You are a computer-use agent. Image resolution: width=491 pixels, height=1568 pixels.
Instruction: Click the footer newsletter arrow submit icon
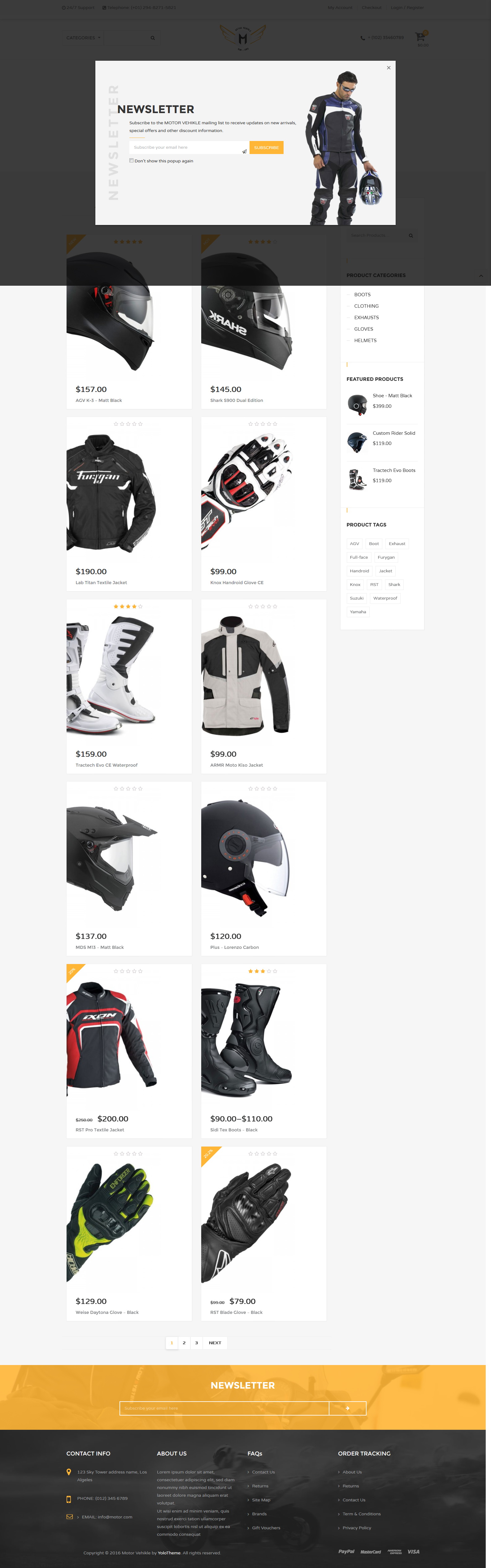347,1408
